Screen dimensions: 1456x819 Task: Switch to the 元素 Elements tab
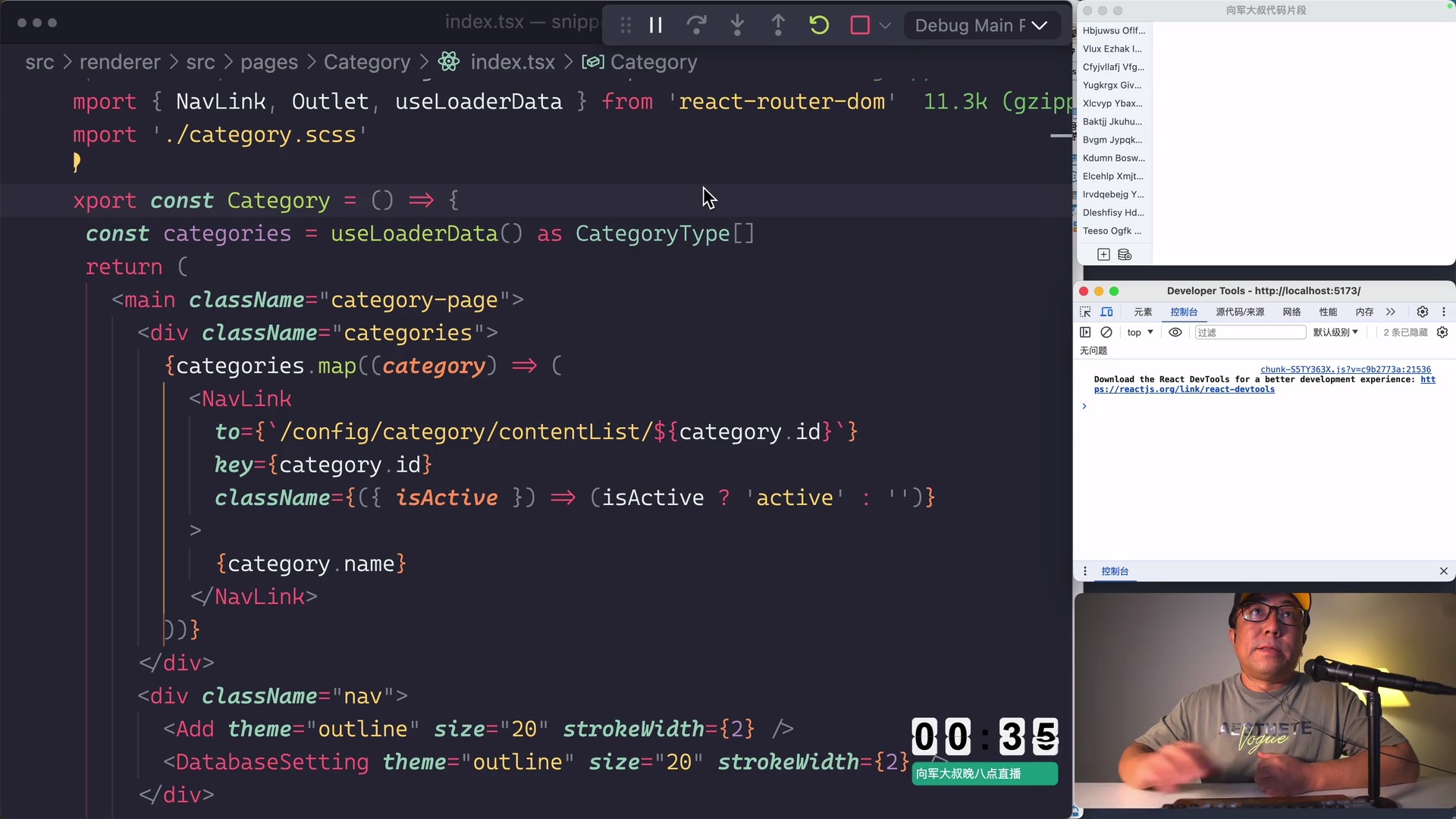point(1143,312)
